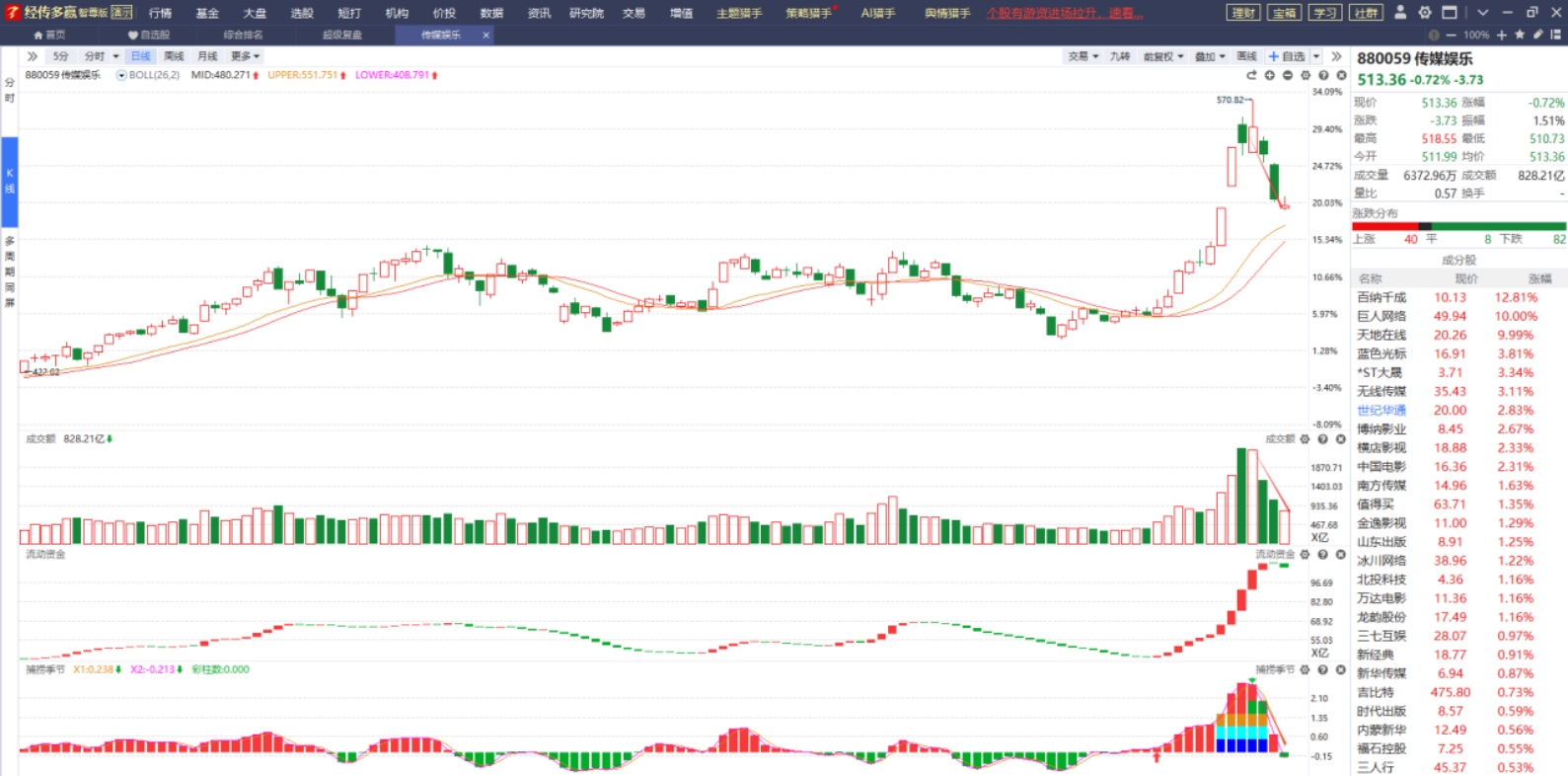This screenshot has width=1568, height=776.
Task: Open the user account profile icon
Action: pos(1400,13)
